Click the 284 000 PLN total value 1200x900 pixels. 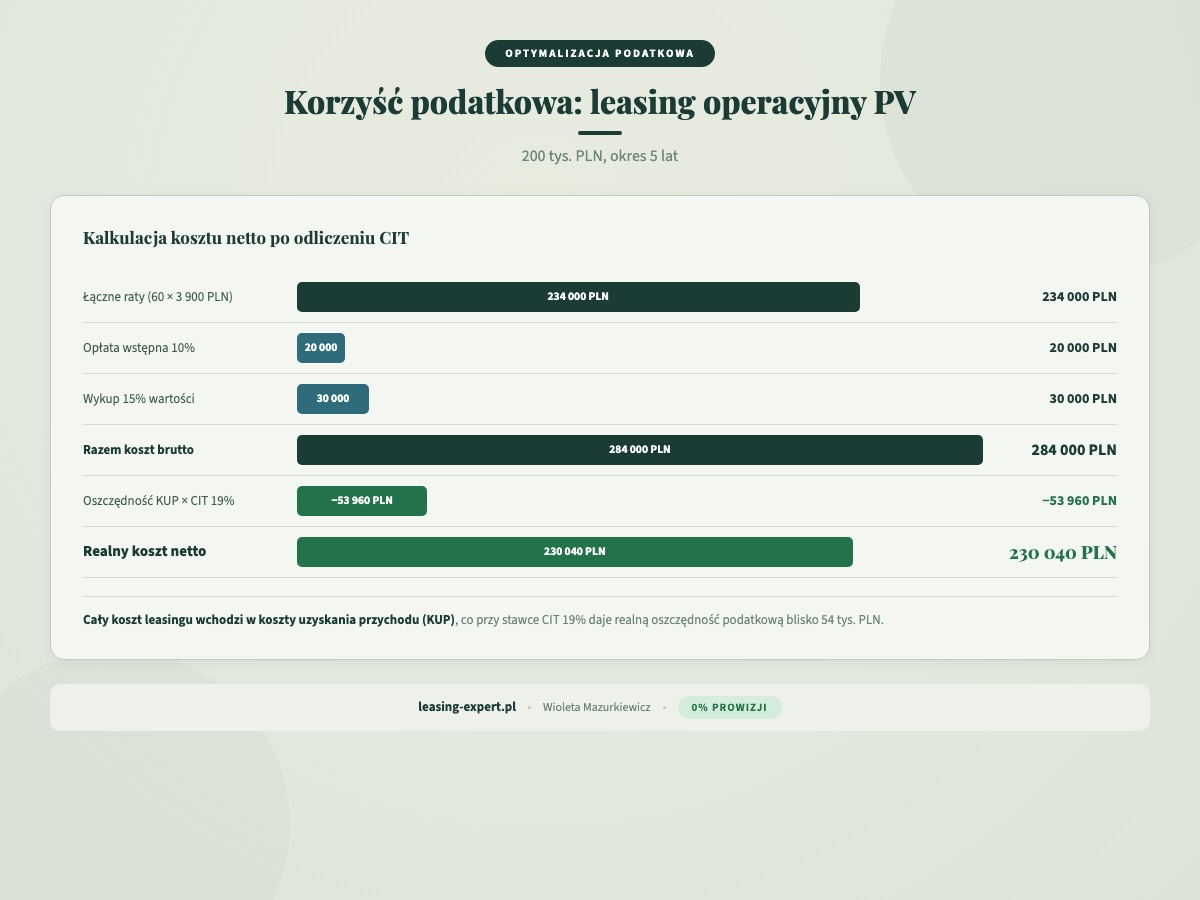click(1073, 449)
